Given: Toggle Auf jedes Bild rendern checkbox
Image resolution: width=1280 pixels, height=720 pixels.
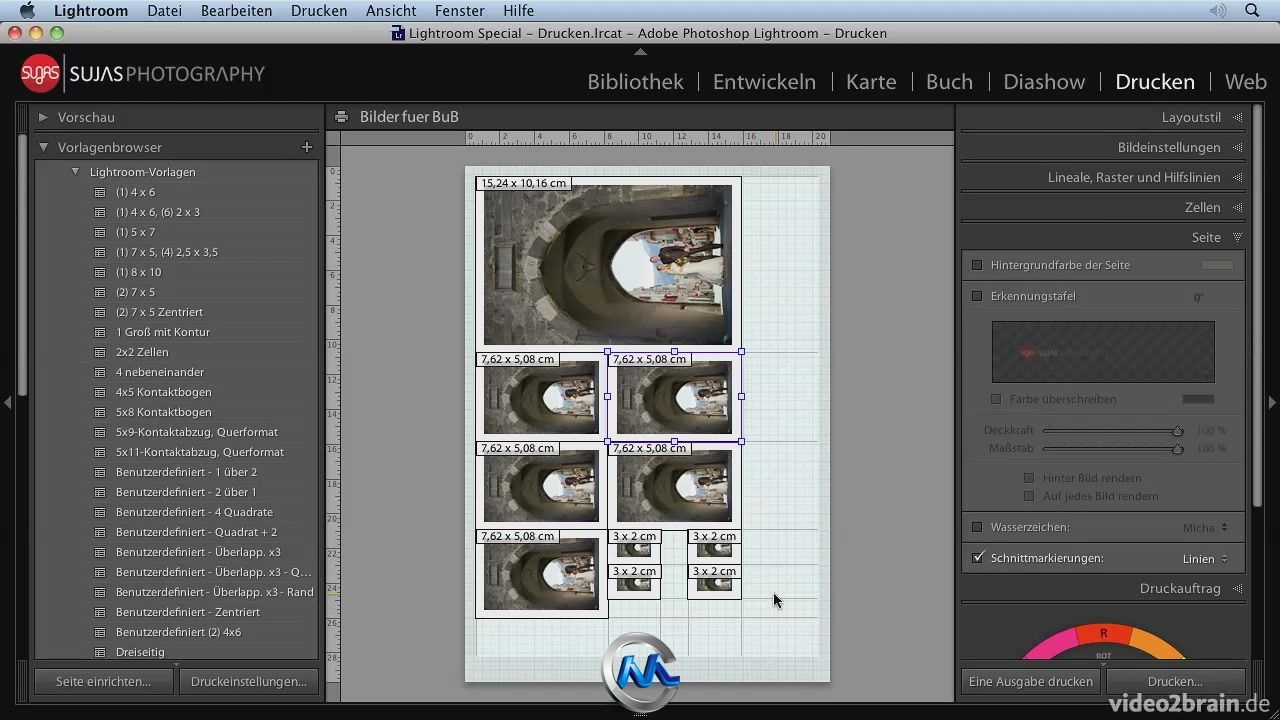Looking at the screenshot, I should (x=1028, y=496).
